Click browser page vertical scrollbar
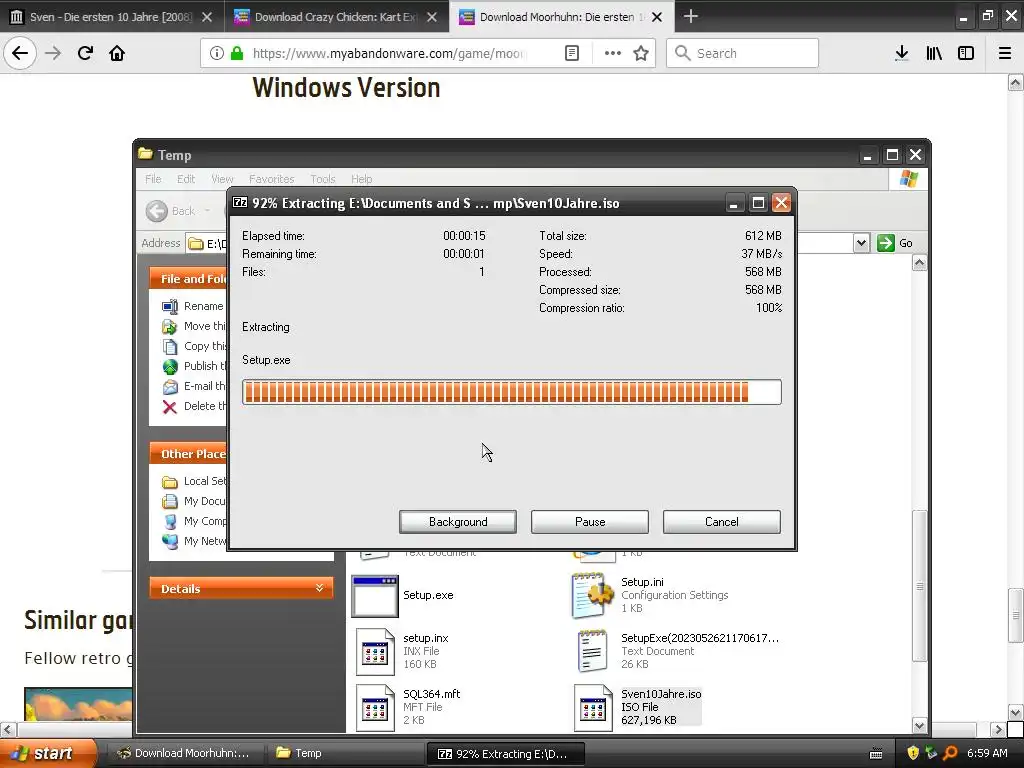The width and height of the screenshot is (1024, 768). coord(1015,616)
